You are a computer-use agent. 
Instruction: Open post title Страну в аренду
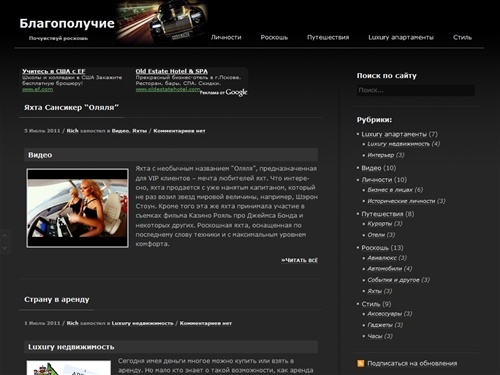[x=57, y=299]
